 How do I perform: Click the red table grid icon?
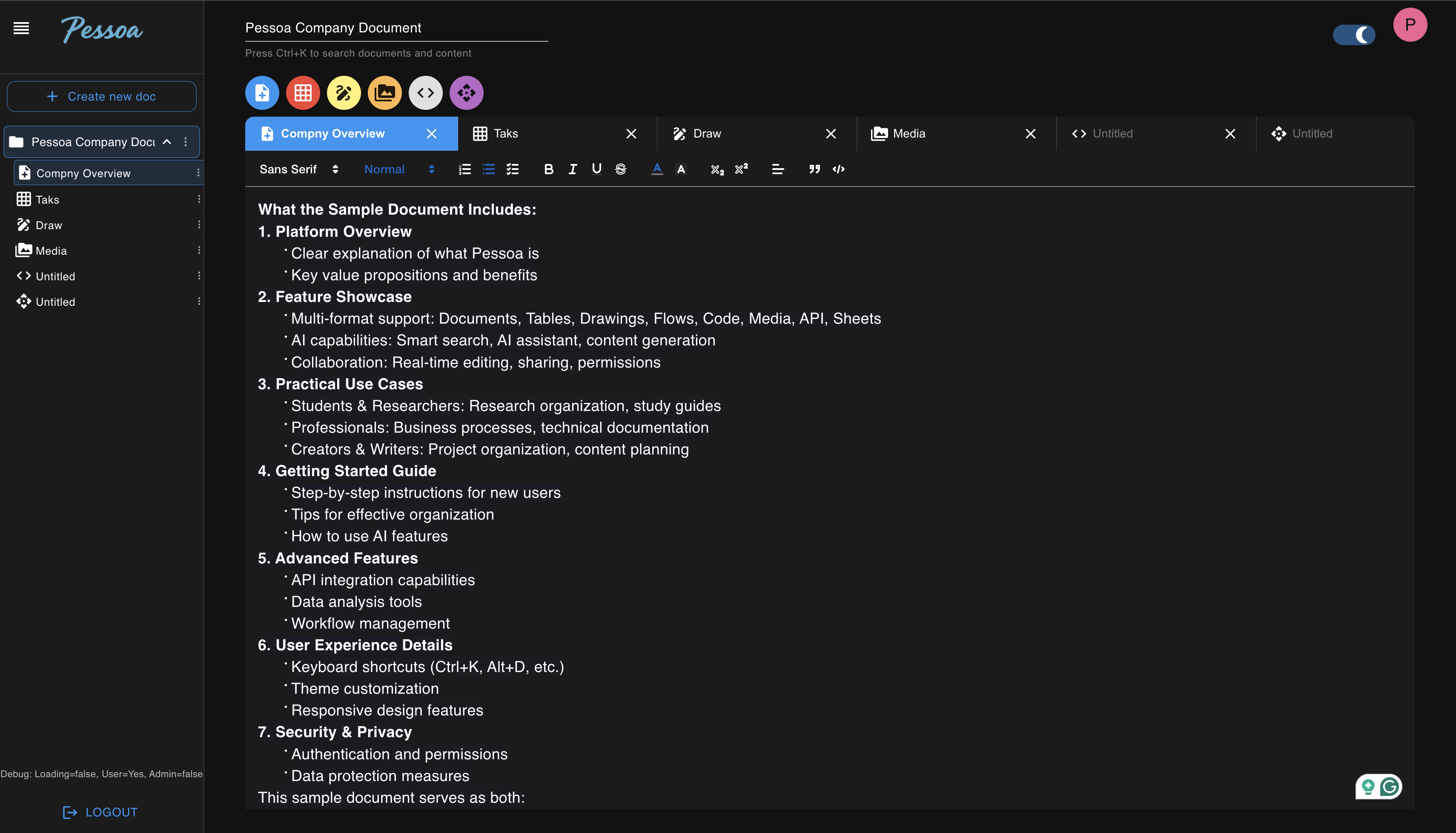[303, 93]
